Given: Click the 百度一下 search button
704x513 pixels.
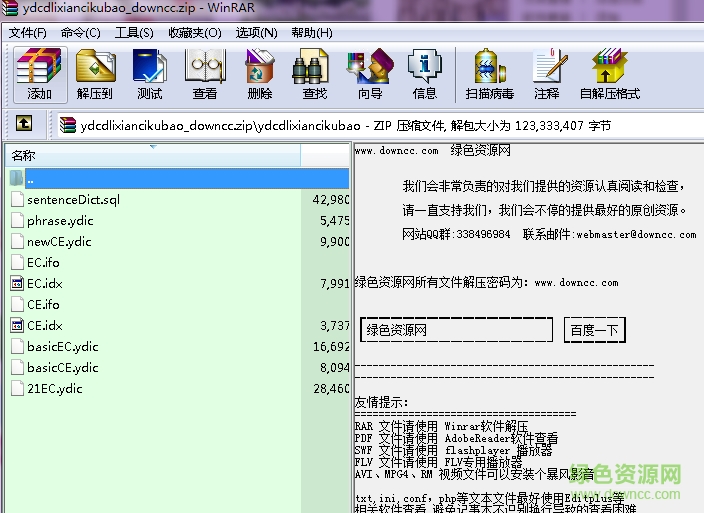Looking at the screenshot, I should pyautogui.click(x=595, y=330).
